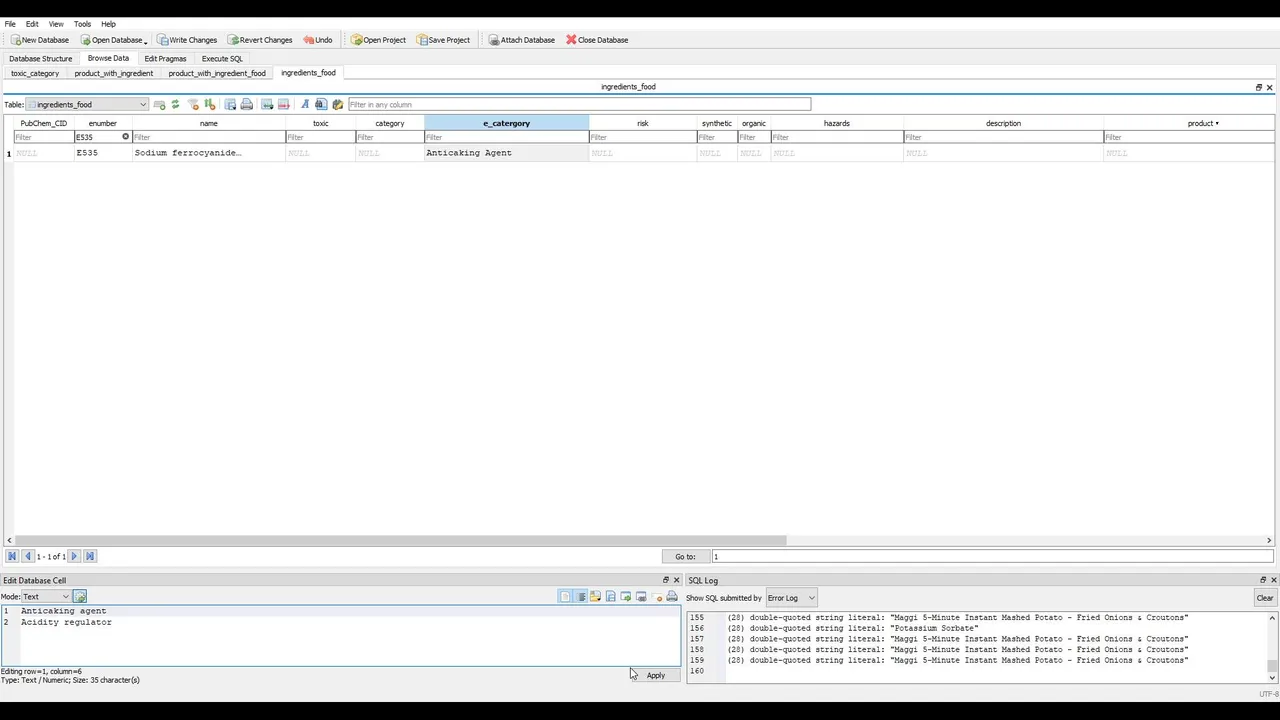
Task: Click the New Database toolbar icon
Action: [15, 40]
